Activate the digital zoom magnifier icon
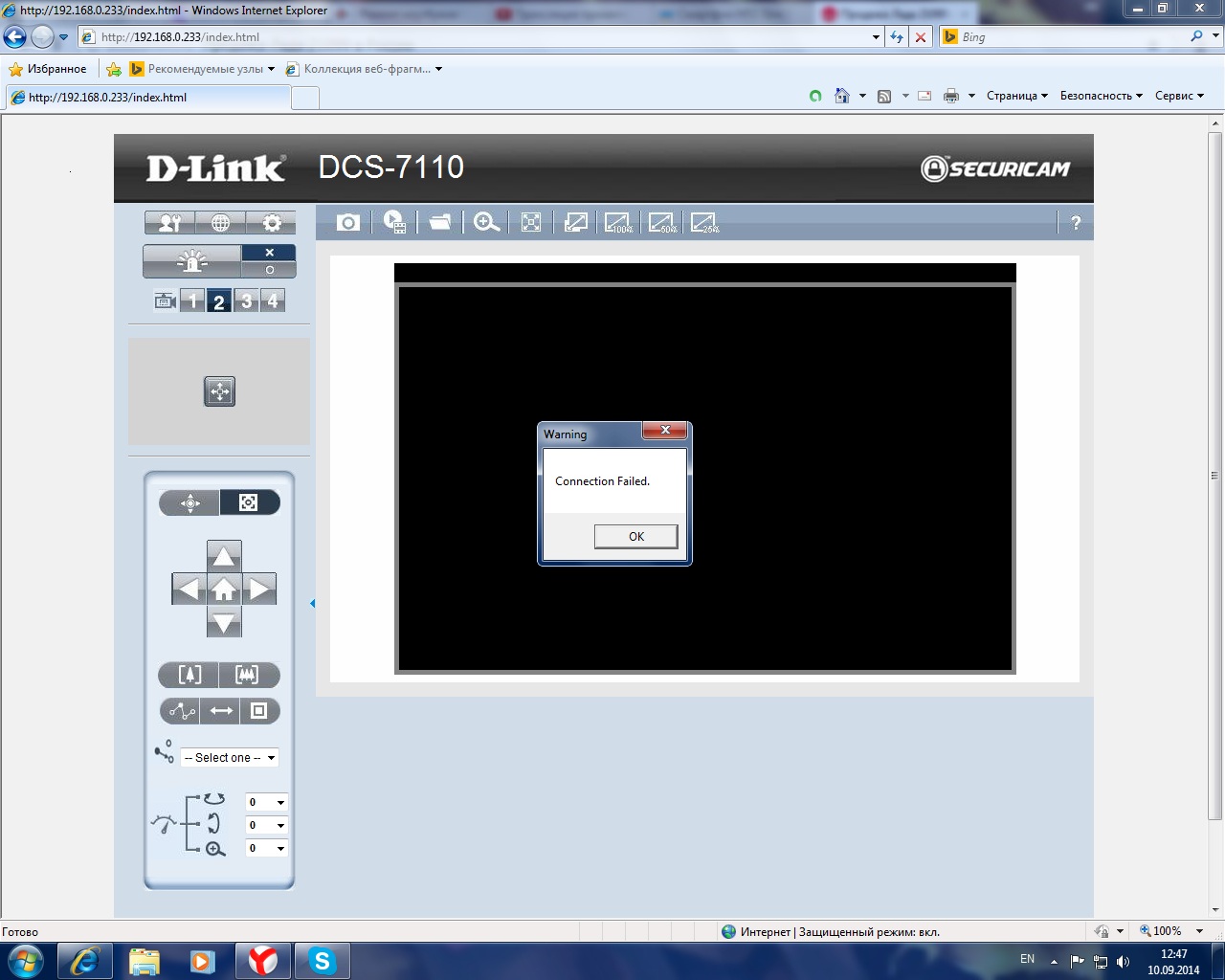 [x=486, y=223]
